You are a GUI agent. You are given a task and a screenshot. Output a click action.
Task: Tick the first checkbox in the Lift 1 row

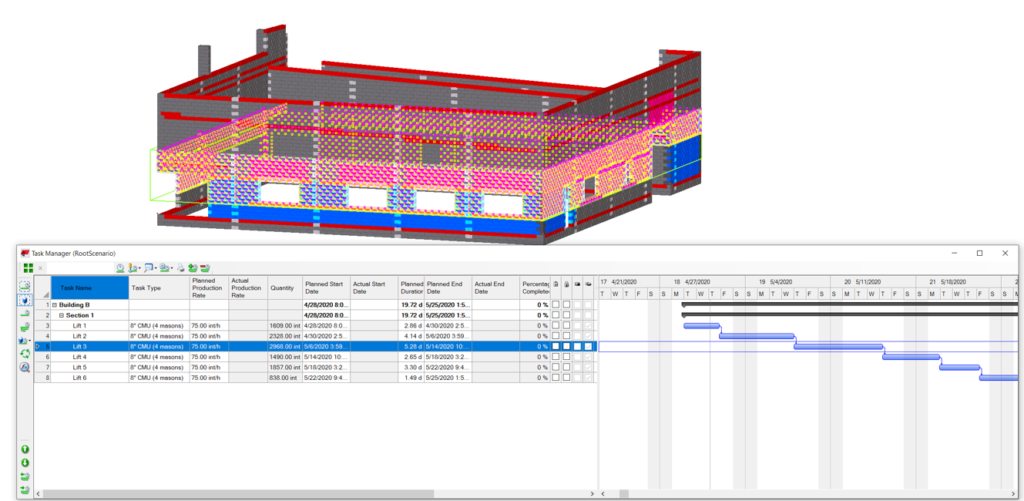(x=556, y=326)
